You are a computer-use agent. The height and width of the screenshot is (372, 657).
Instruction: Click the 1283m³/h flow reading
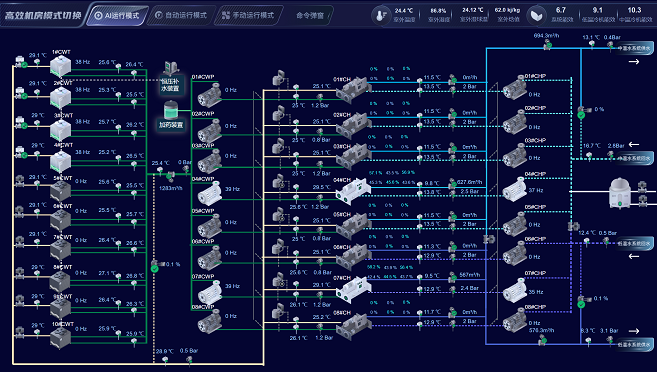(x=171, y=188)
